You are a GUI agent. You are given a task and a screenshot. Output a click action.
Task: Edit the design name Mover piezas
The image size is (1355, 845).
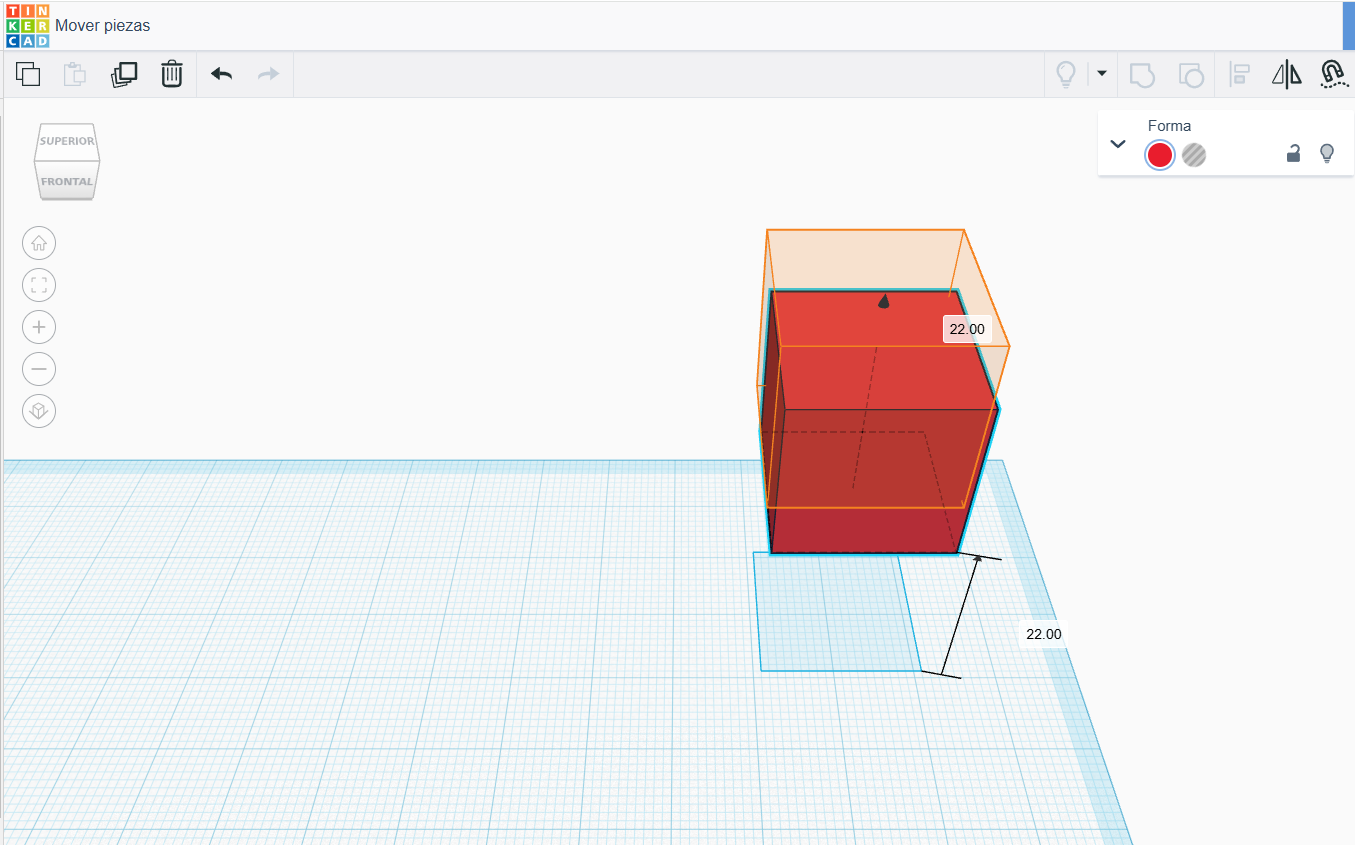pos(103,26)
